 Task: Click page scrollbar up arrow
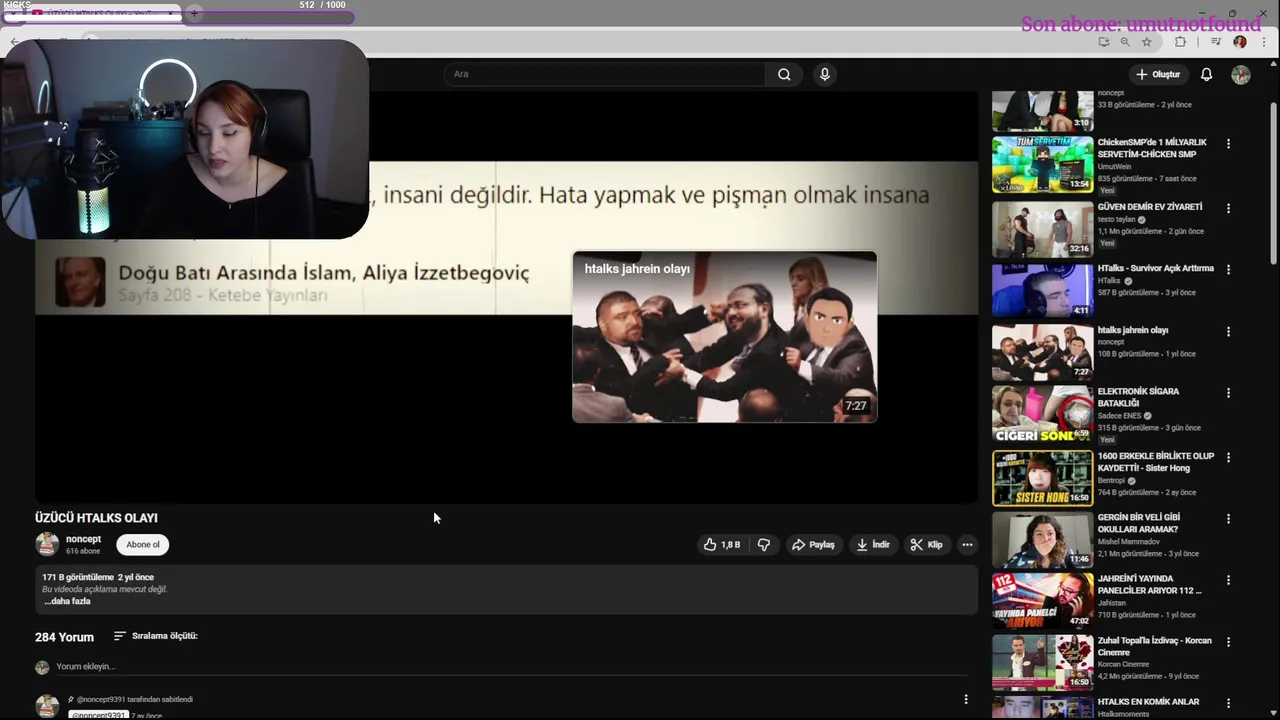(x=1272, y=66)
